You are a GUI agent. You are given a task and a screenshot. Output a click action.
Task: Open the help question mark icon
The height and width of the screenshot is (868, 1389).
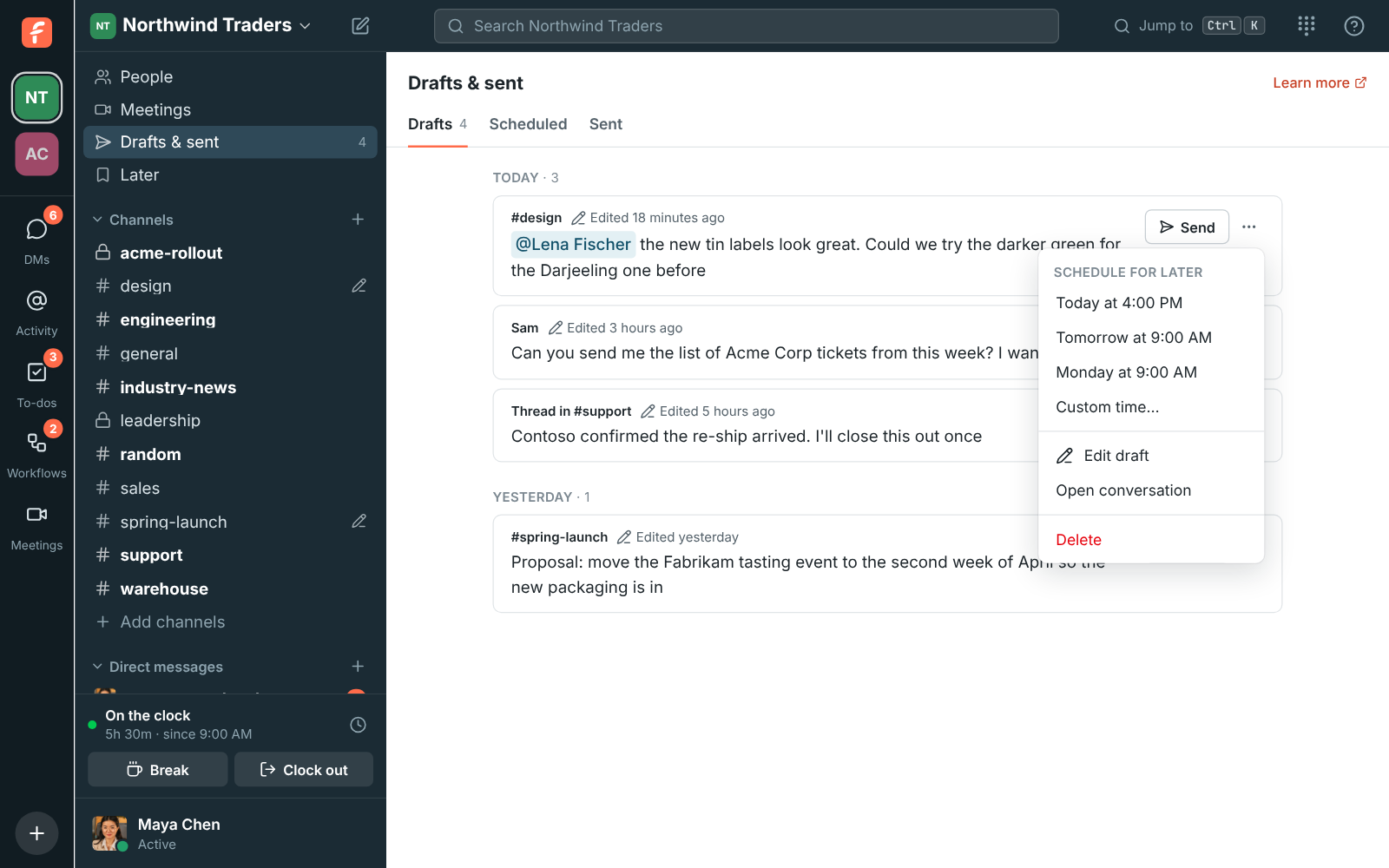click(1354, 26)
